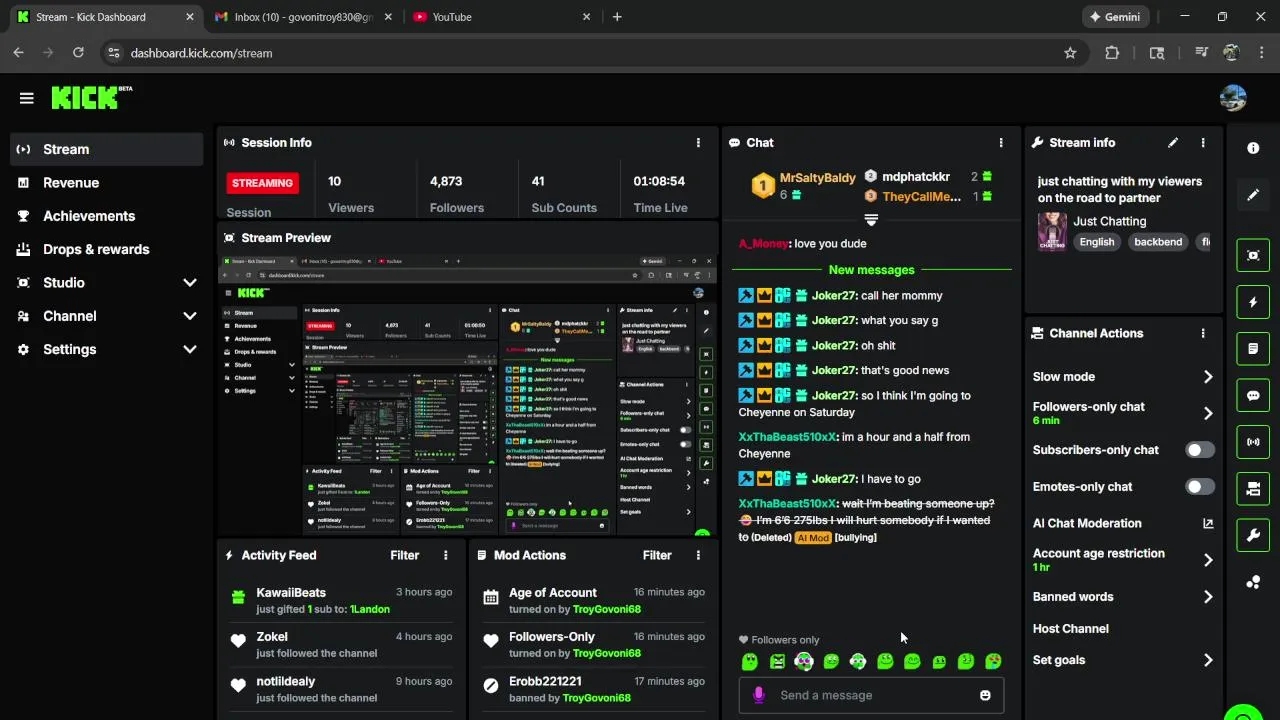Click the backbend stream tag

1158,242
